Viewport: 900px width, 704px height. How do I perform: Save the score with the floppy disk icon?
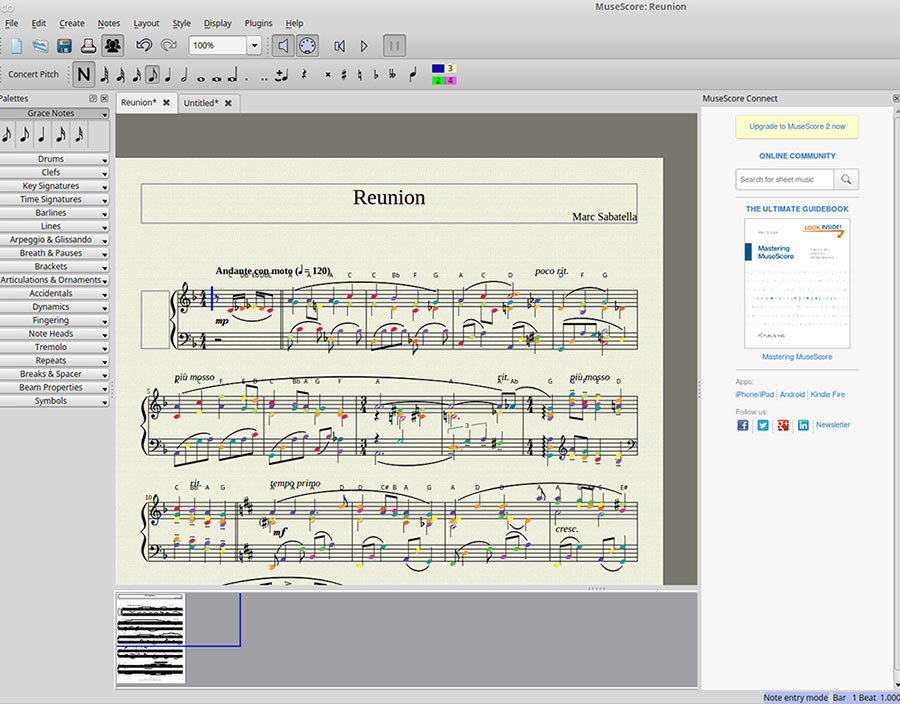tap(64, 45)
